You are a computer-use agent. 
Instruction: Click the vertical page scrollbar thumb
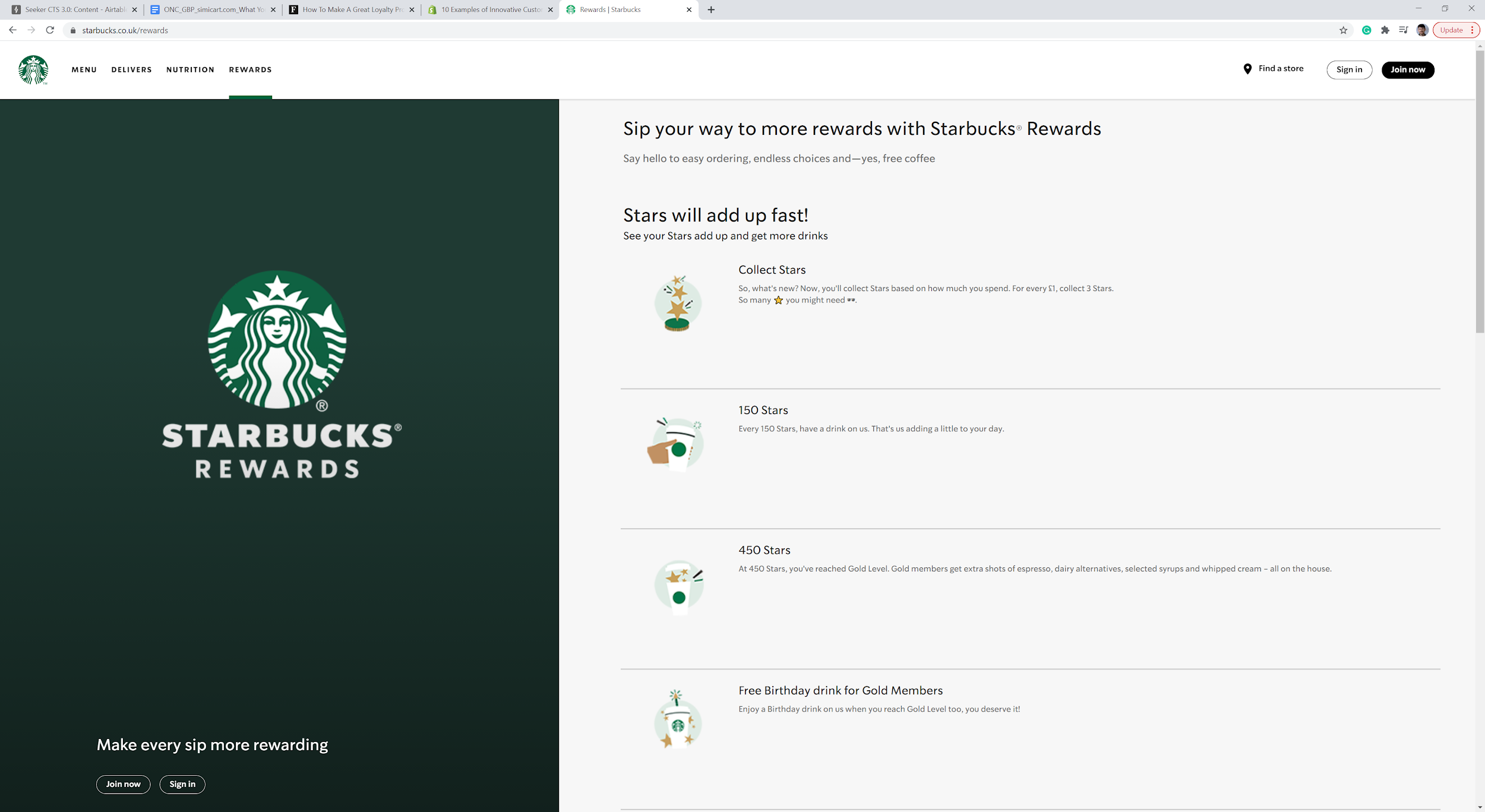pos(1480,191)
